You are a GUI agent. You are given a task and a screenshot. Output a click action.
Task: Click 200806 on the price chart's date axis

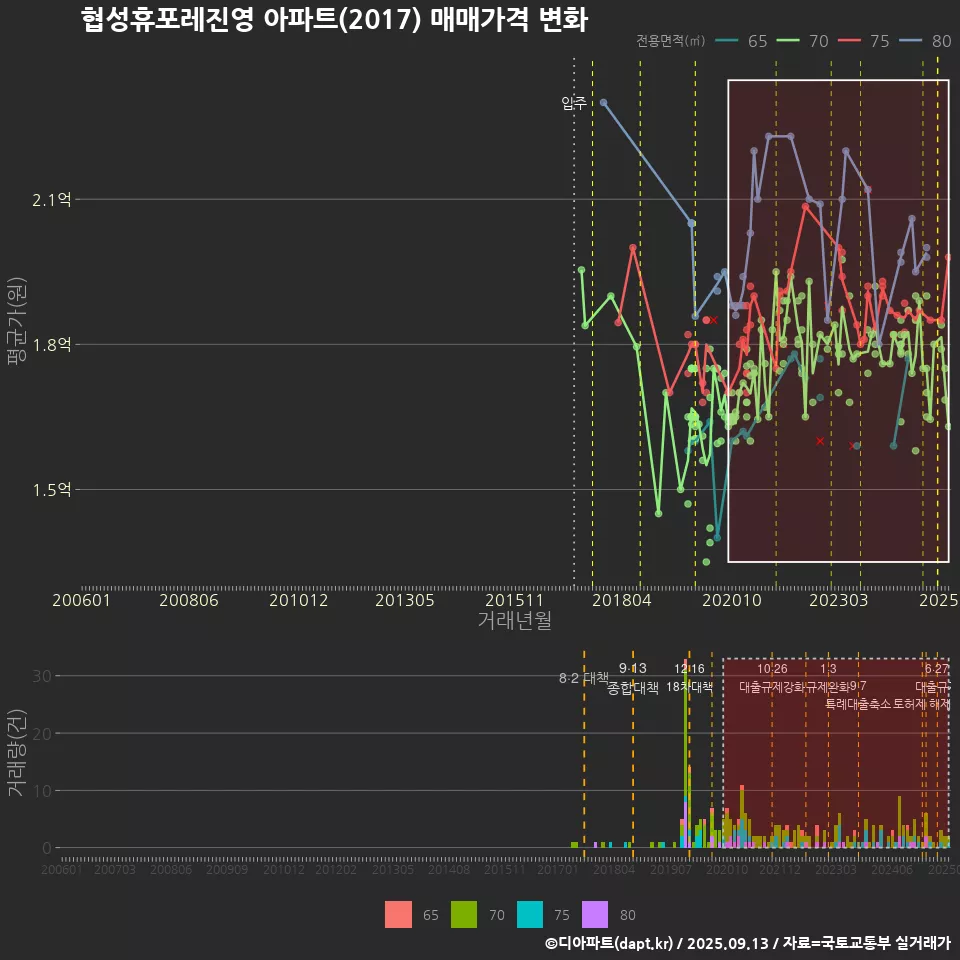[x=189, y=600]
